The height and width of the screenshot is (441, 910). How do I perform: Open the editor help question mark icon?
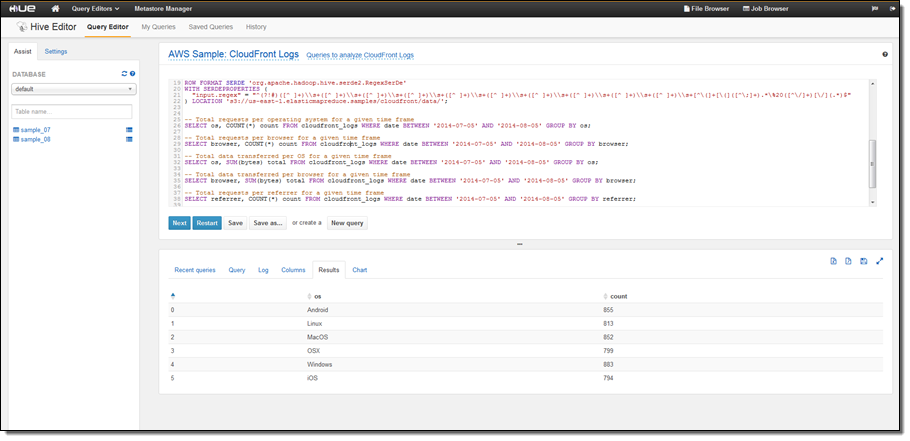click(x=885, y=55)
